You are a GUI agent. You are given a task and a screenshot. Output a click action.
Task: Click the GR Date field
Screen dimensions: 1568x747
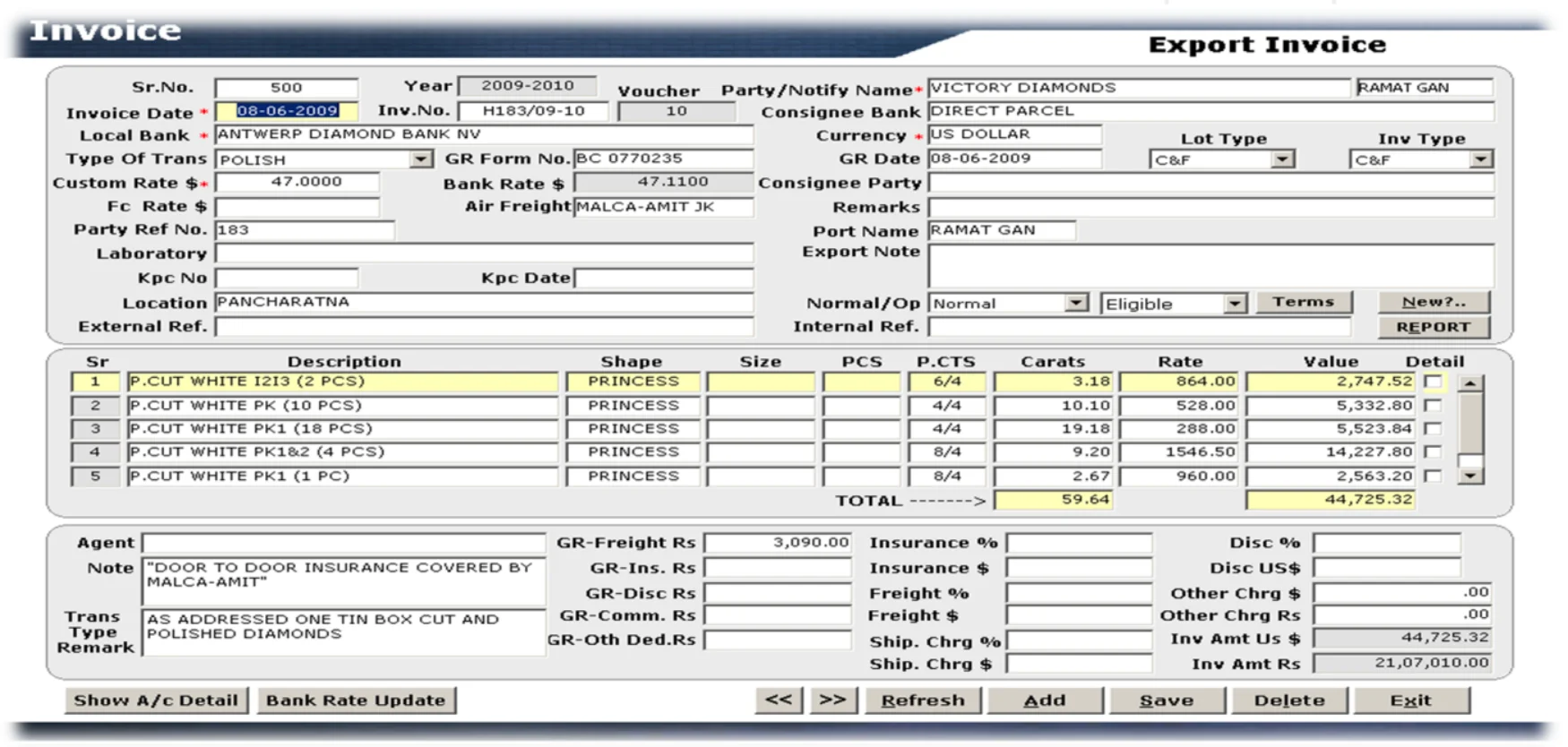[x=1015, y=159]
